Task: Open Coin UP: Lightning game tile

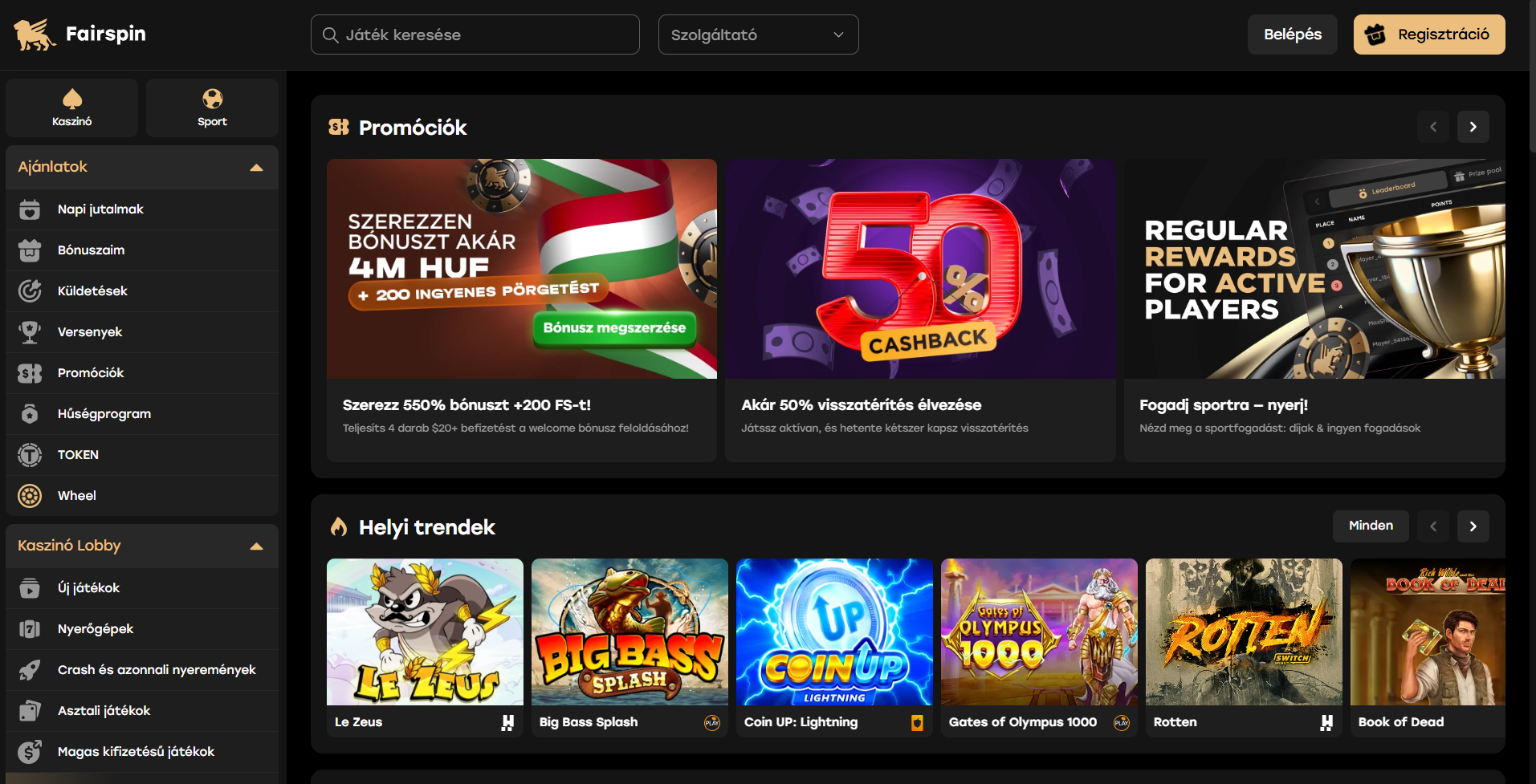Action: coord(834,632)
